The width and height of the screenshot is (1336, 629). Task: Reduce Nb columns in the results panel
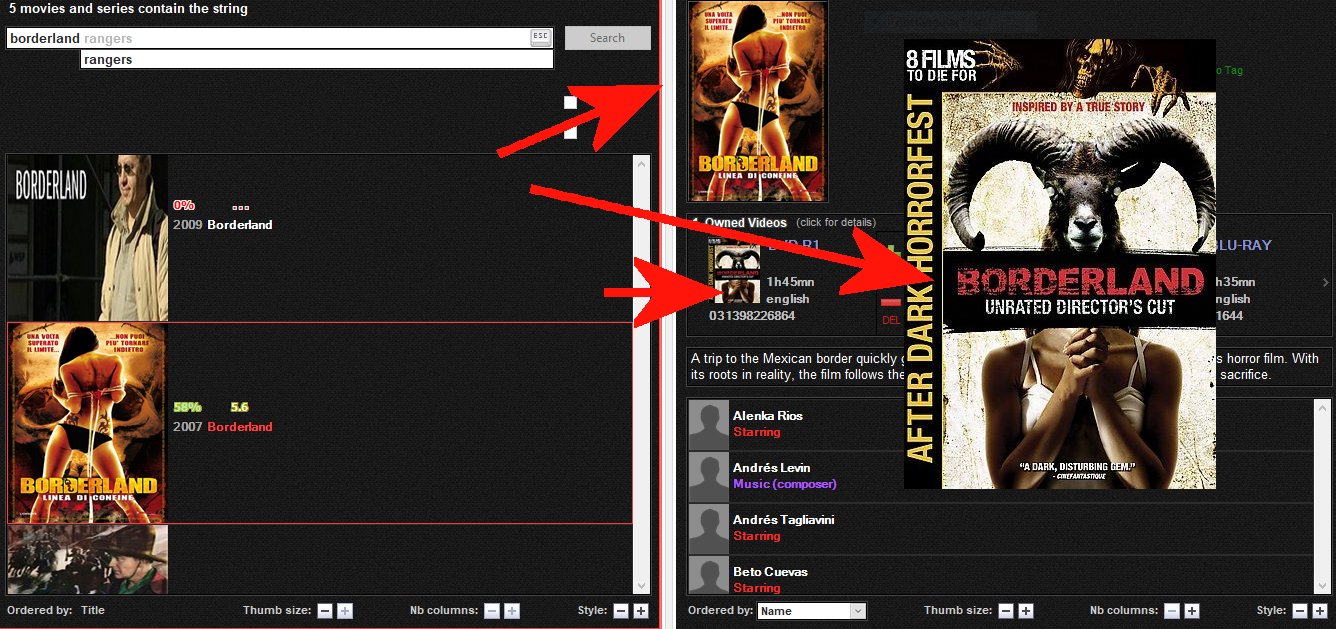point(492,611)
